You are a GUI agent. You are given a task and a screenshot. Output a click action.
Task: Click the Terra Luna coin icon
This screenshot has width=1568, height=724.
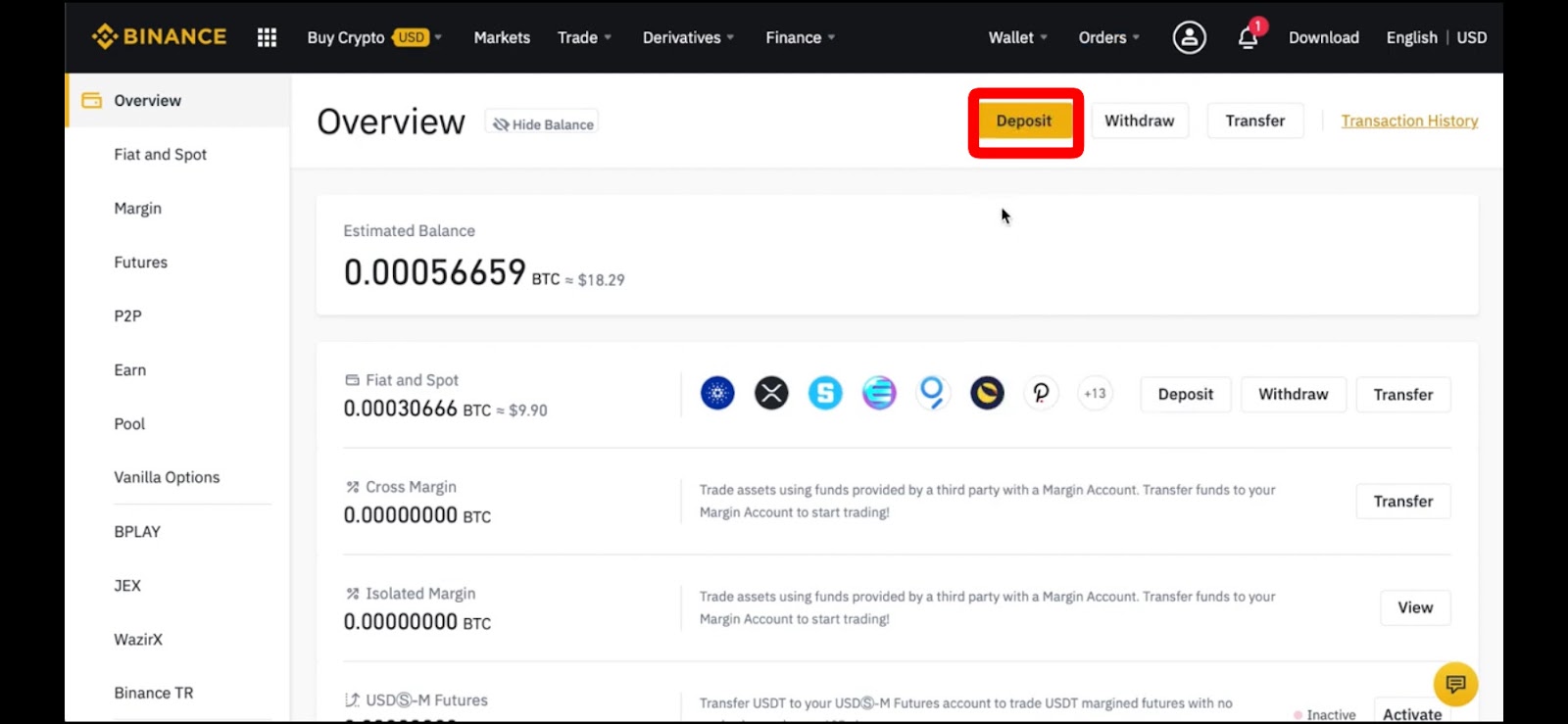tap(987, 394)
